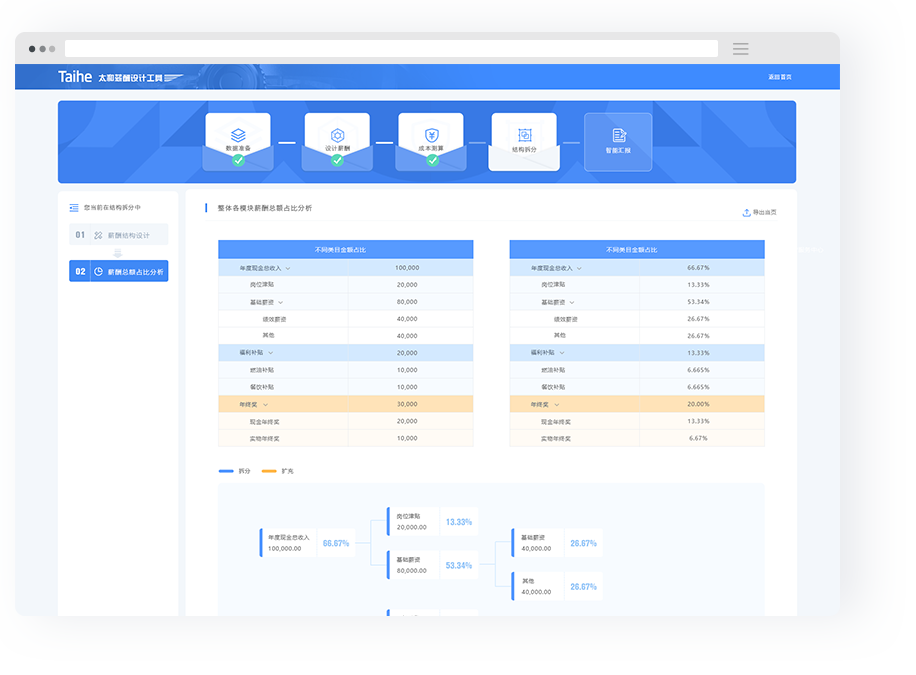Viewport: 916px width, 675px height.
Task: Click 基础薪资 80,000.00 node in tree chart
Action: [432, 565]
